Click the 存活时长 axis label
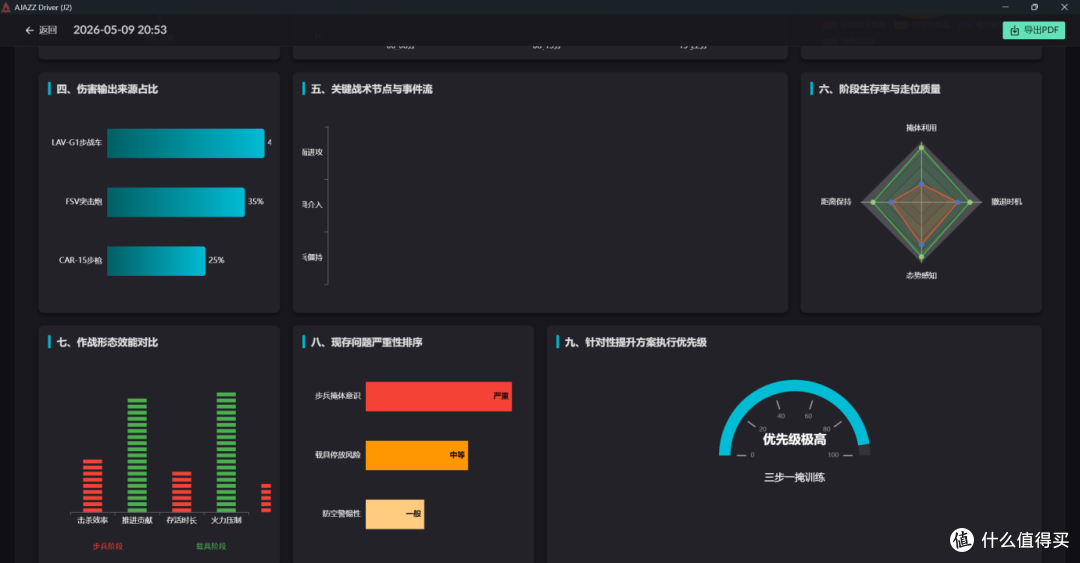The image size is (1080, 563). 181,520
